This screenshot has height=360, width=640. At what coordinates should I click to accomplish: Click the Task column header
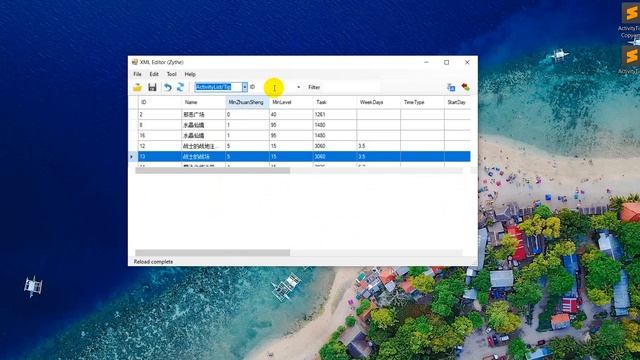(x=335, y=102)
